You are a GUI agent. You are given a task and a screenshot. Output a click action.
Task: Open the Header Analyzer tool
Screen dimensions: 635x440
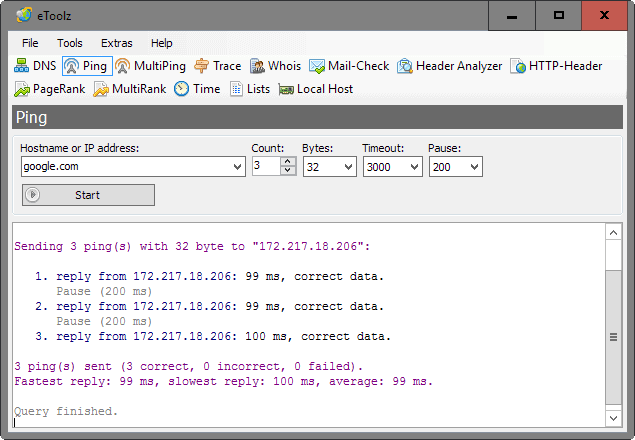pos(449,66)
